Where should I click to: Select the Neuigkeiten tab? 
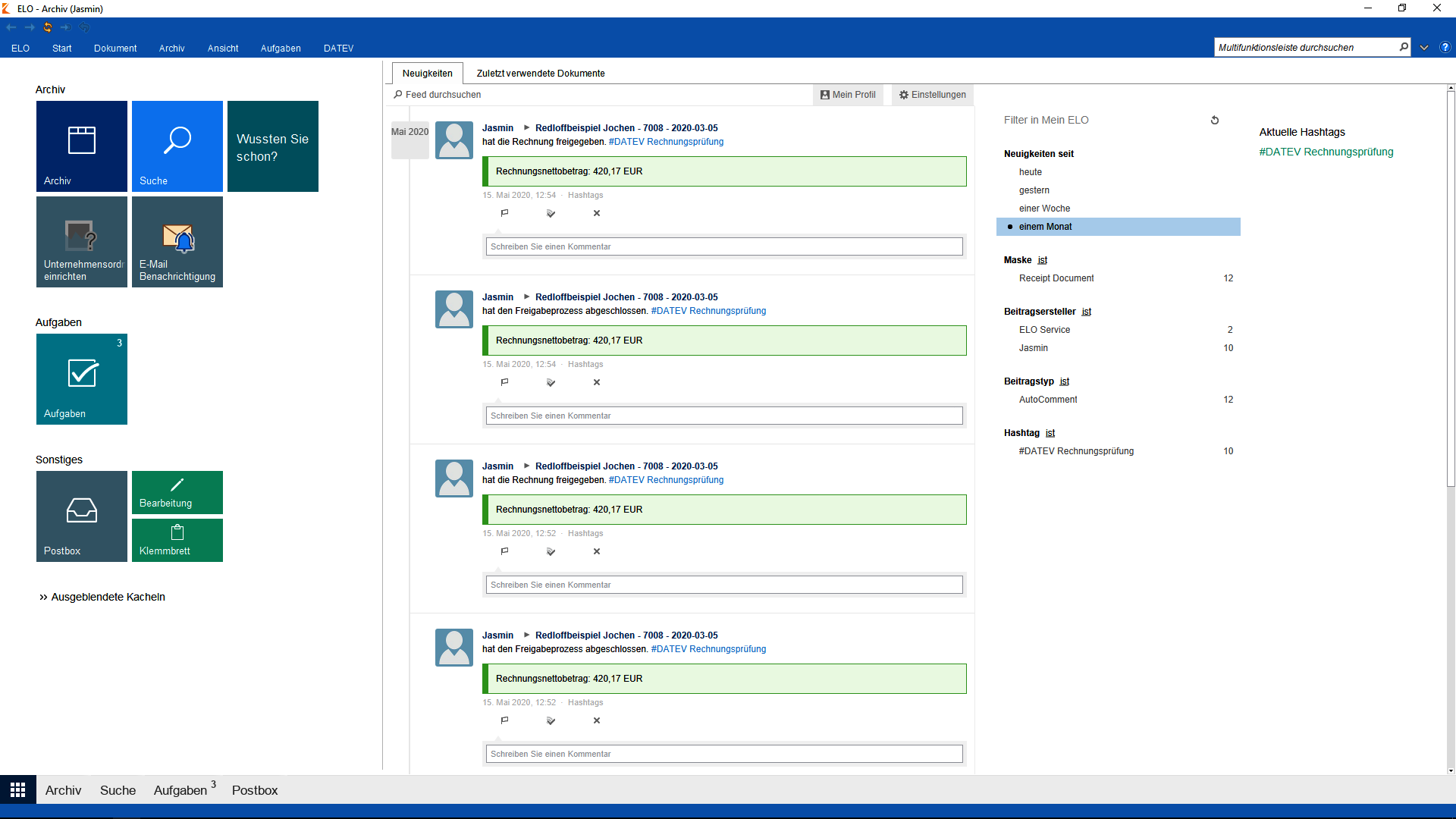(428, 74)
